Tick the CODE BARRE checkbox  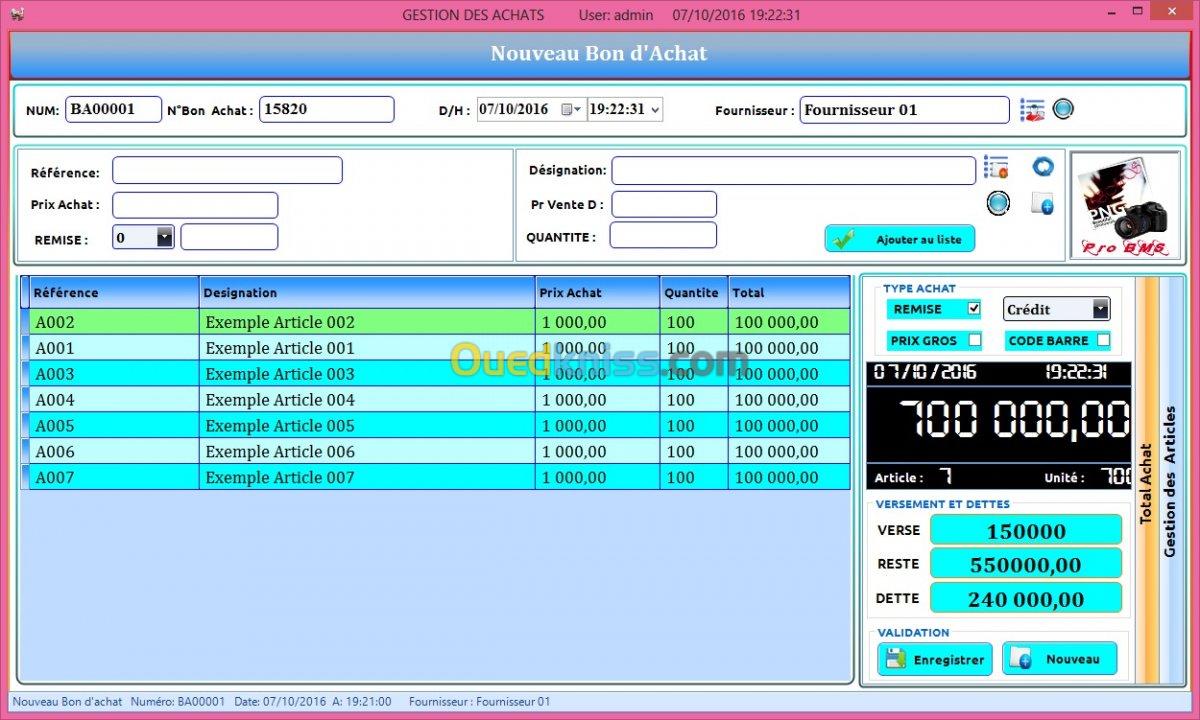click(x=1103, y=341)
